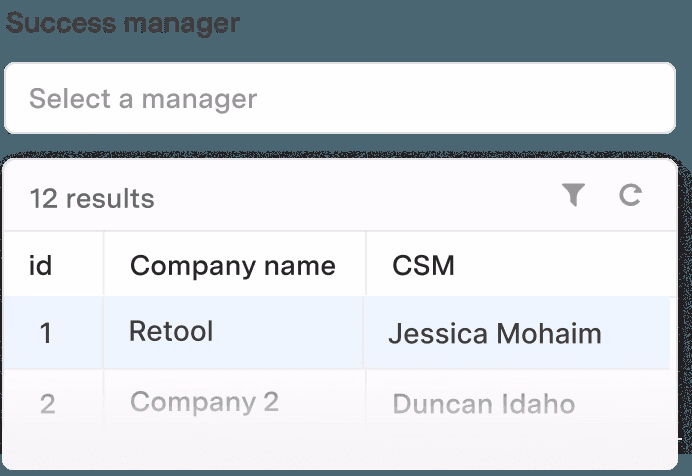Viewport: 692px width, 476px height.
Task: Click the id cell with value 1
Action: [x=46, y=333]
